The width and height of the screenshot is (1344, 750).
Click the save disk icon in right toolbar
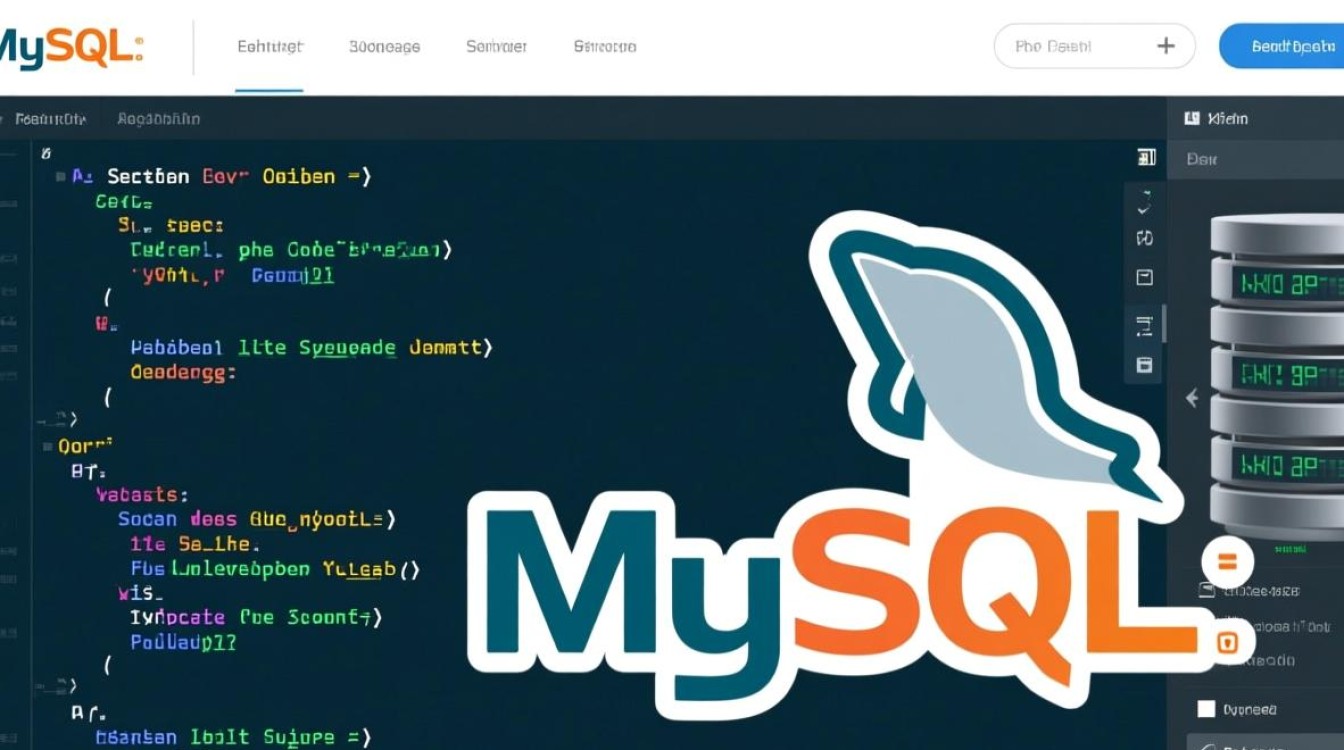pyautogui.click(x=1144, y=365)
